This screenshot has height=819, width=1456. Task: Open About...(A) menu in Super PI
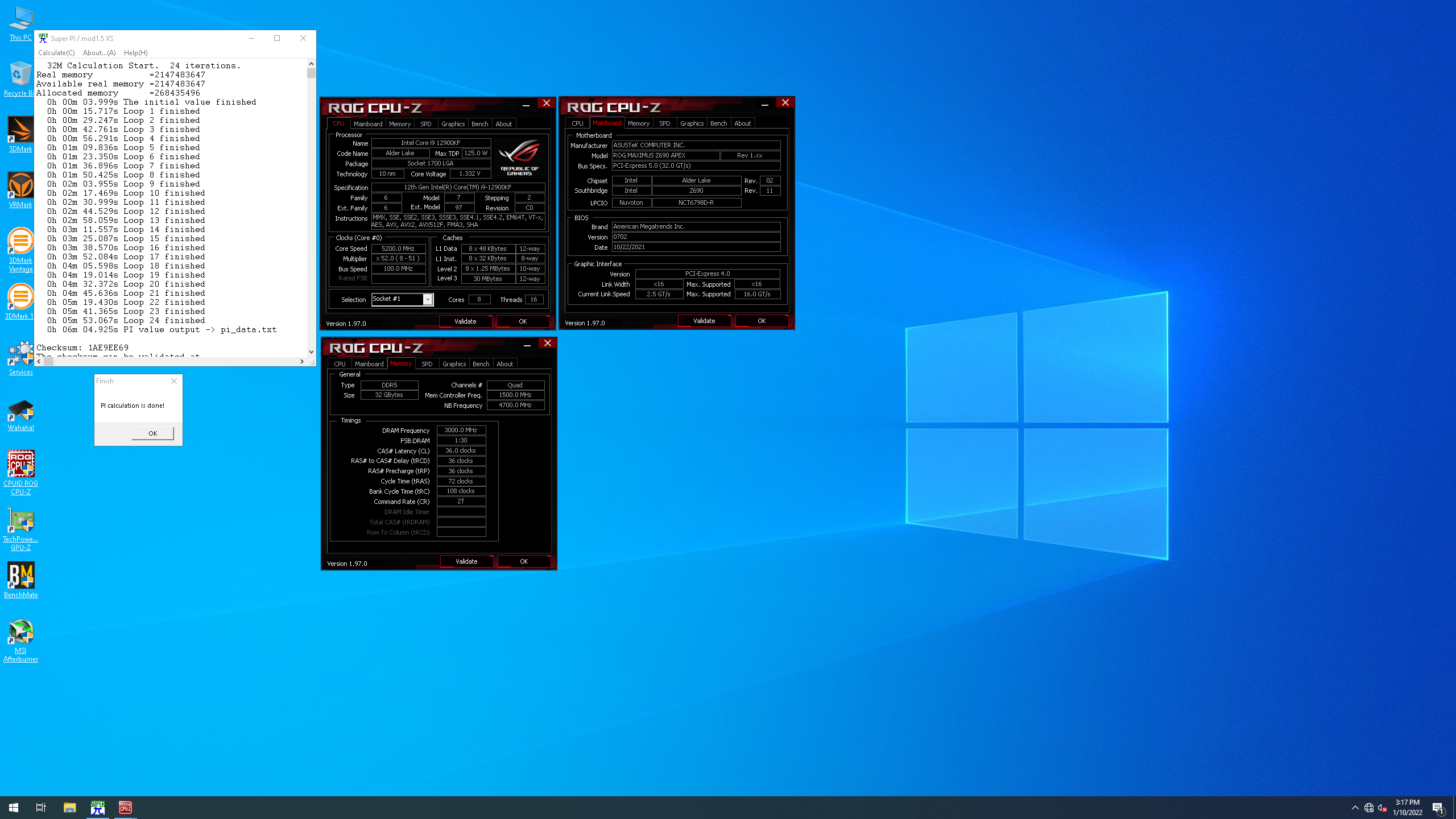coord(99,53)
